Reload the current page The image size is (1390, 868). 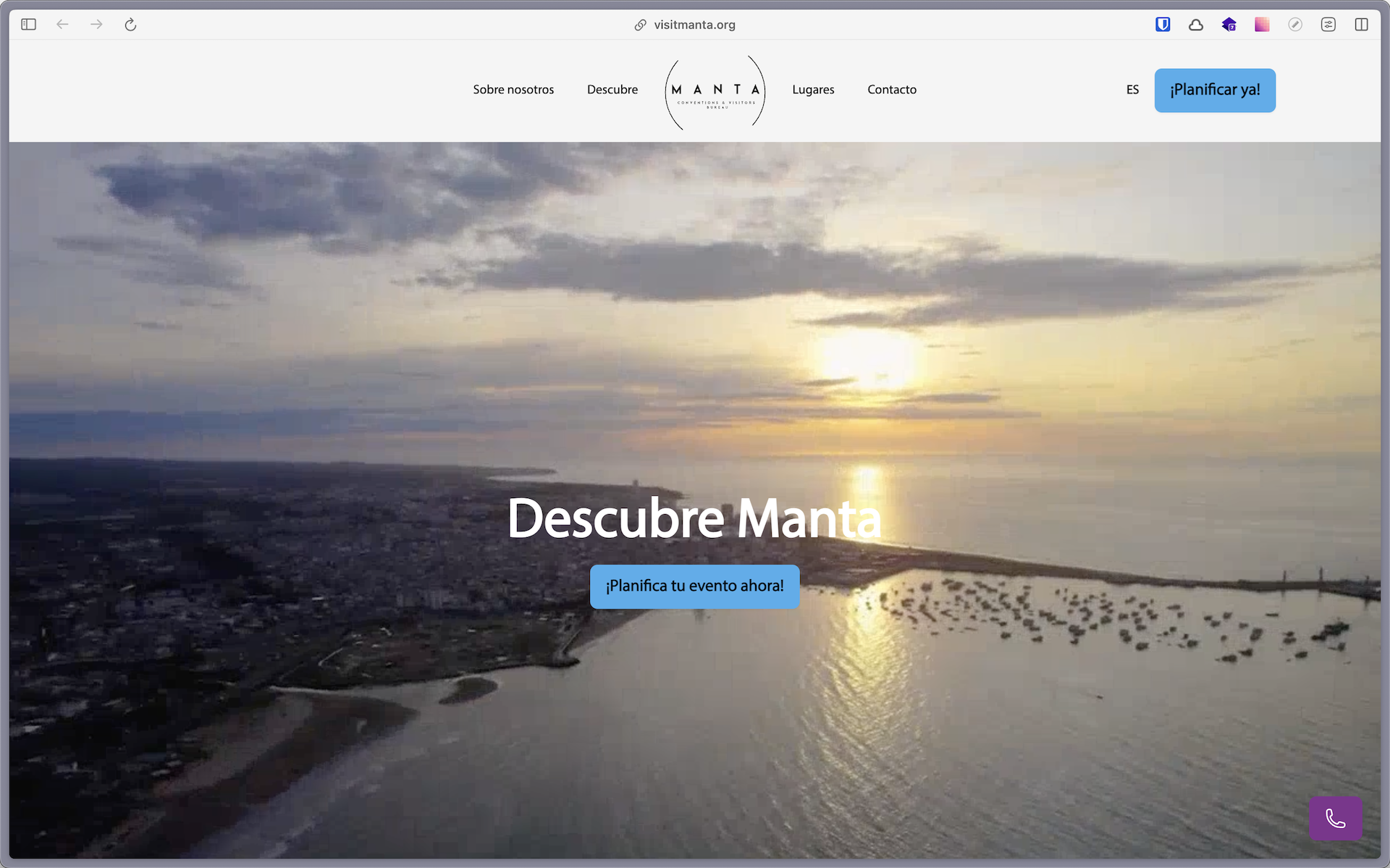tap(130, 25)
